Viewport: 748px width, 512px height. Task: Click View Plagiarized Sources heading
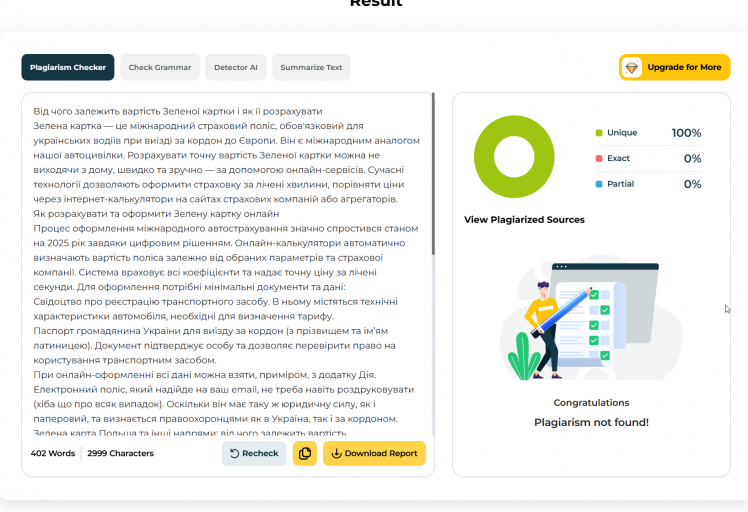click(524, 219)
